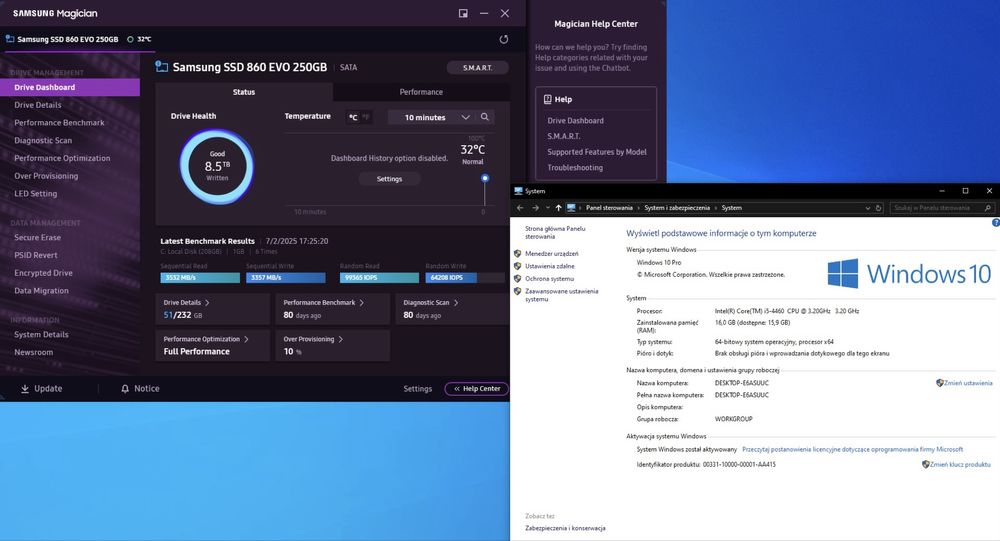Open PSID Revert in the sidebar
The image size is (1000, 541).
tap(36, 255)
